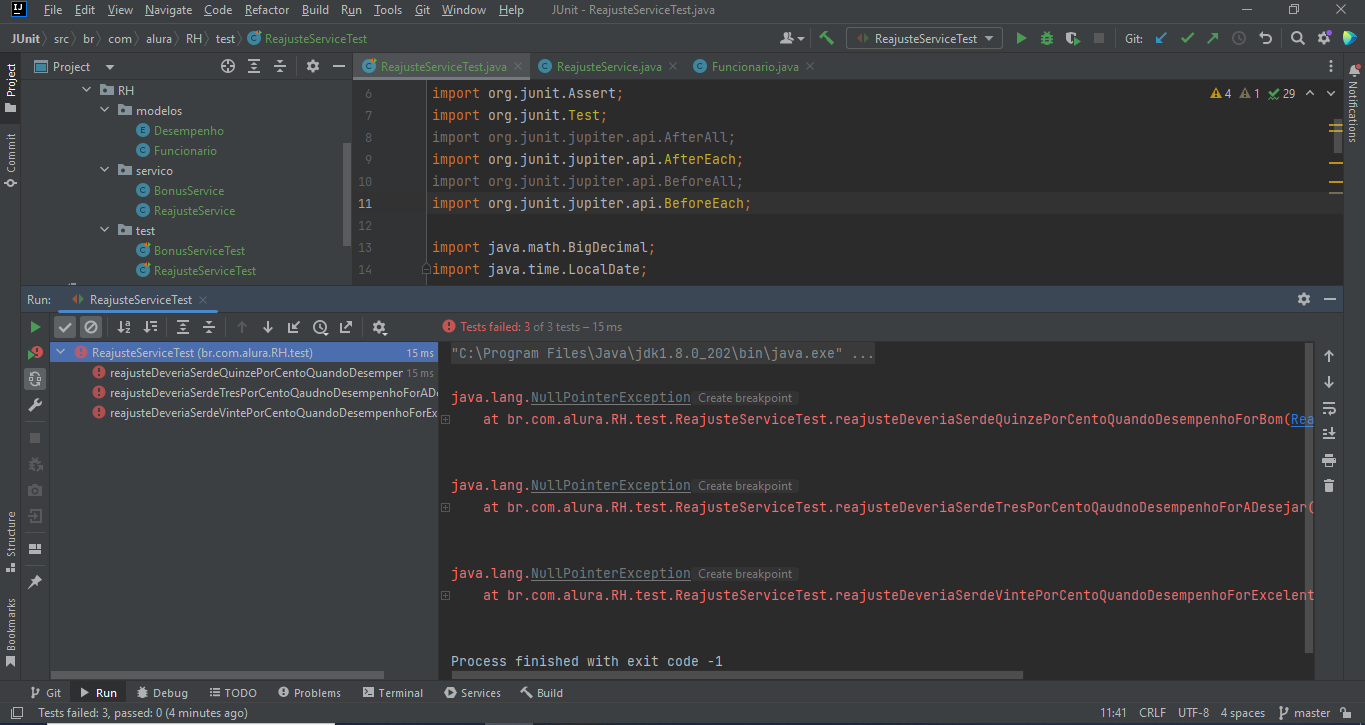The width and height of the screenshot is (1365, 725).
Task: Click the Git commit checkmark icon
Action: [x=1187, y=38]
